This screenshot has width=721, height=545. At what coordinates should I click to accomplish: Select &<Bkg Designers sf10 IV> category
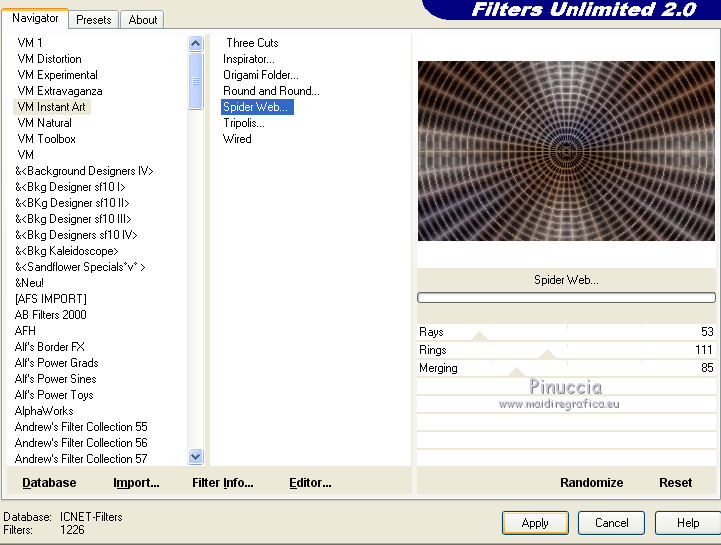[76, 235]
